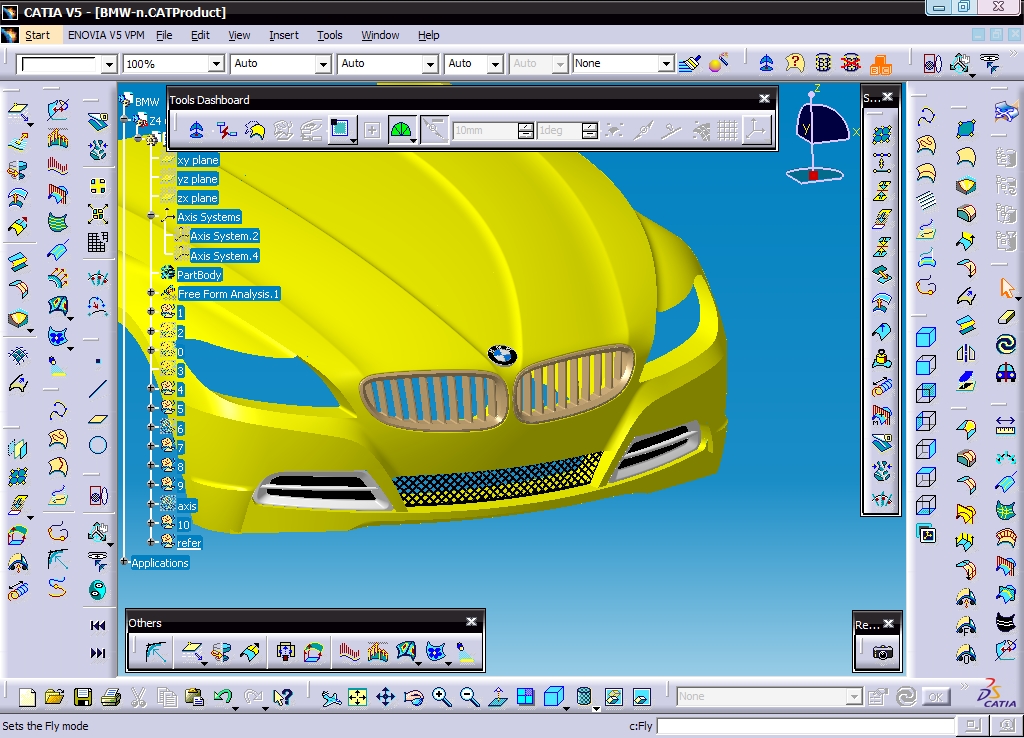This screenshot has height=738, width=1024.
Task: Activate the Fly mode airplane icon
Action: coord(331,698)
